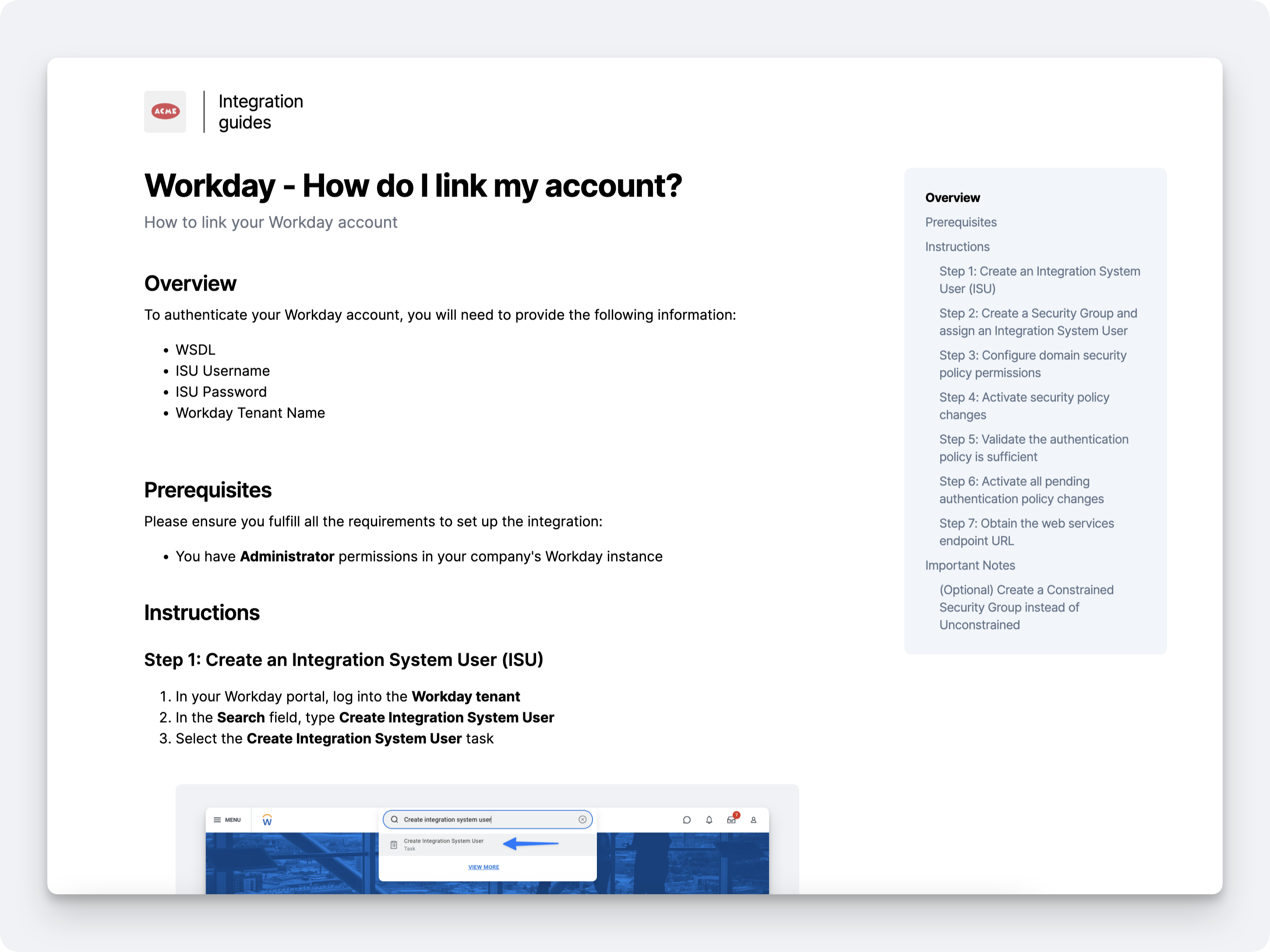The width and height of the screenshot is (1270, 952).
Task: Clear search with the X icon
Action: click(x=582, y=819)
